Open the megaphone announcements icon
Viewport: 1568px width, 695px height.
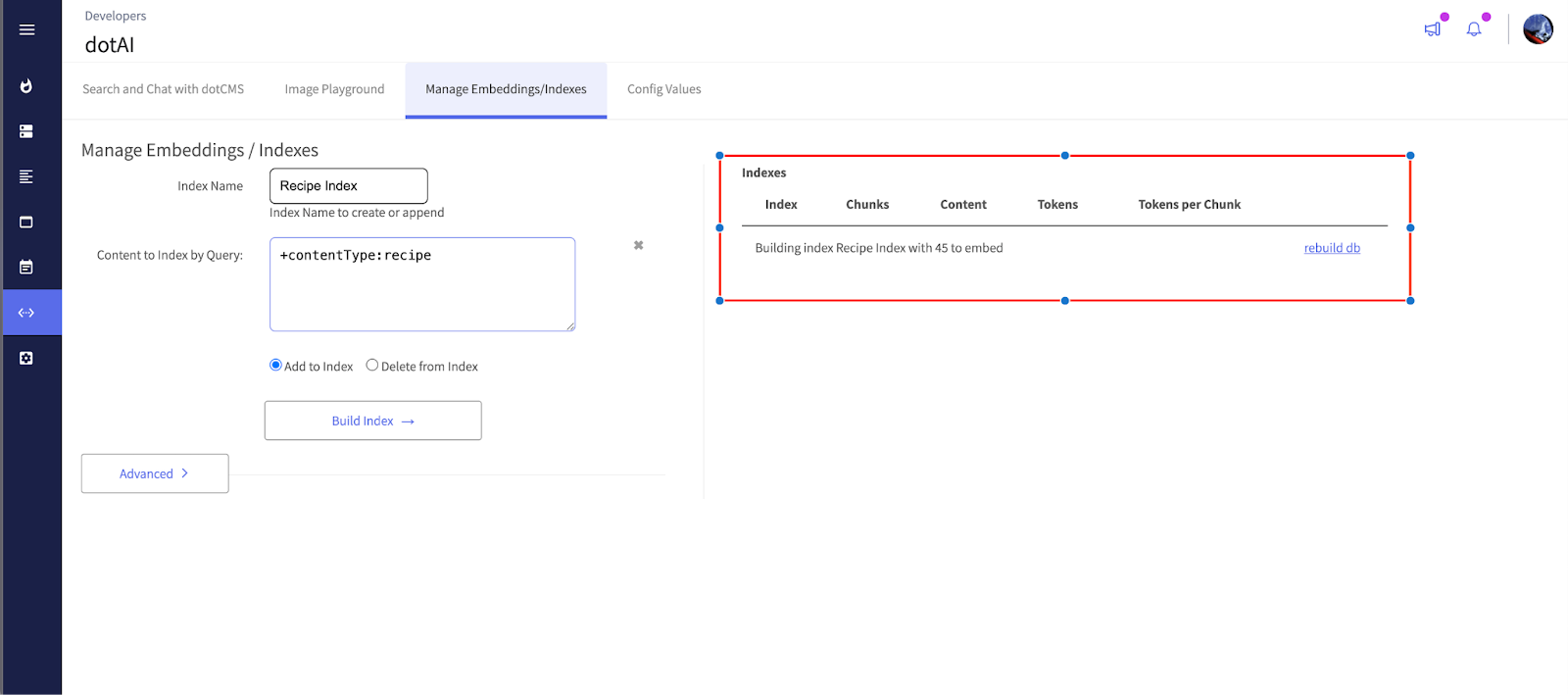click(x=1432, y=29)
